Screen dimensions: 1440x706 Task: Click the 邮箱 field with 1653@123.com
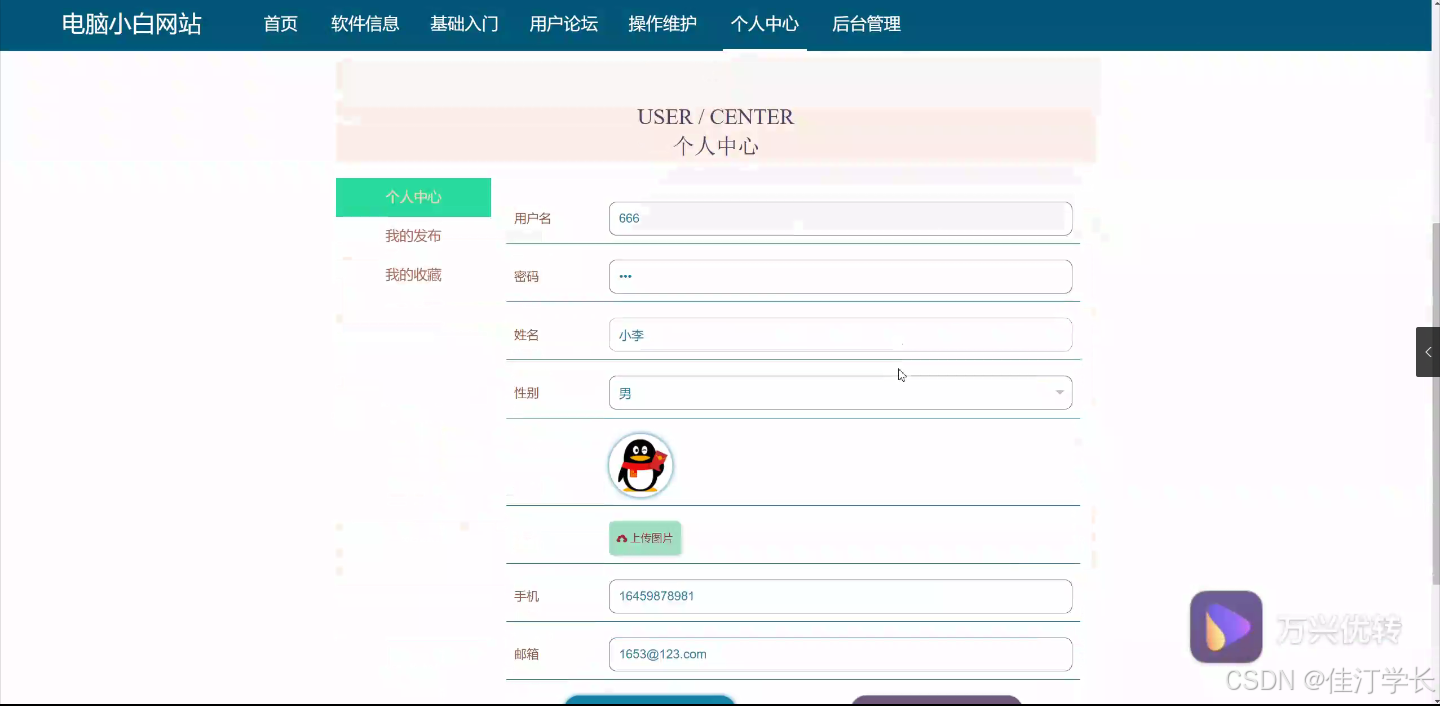840,654
